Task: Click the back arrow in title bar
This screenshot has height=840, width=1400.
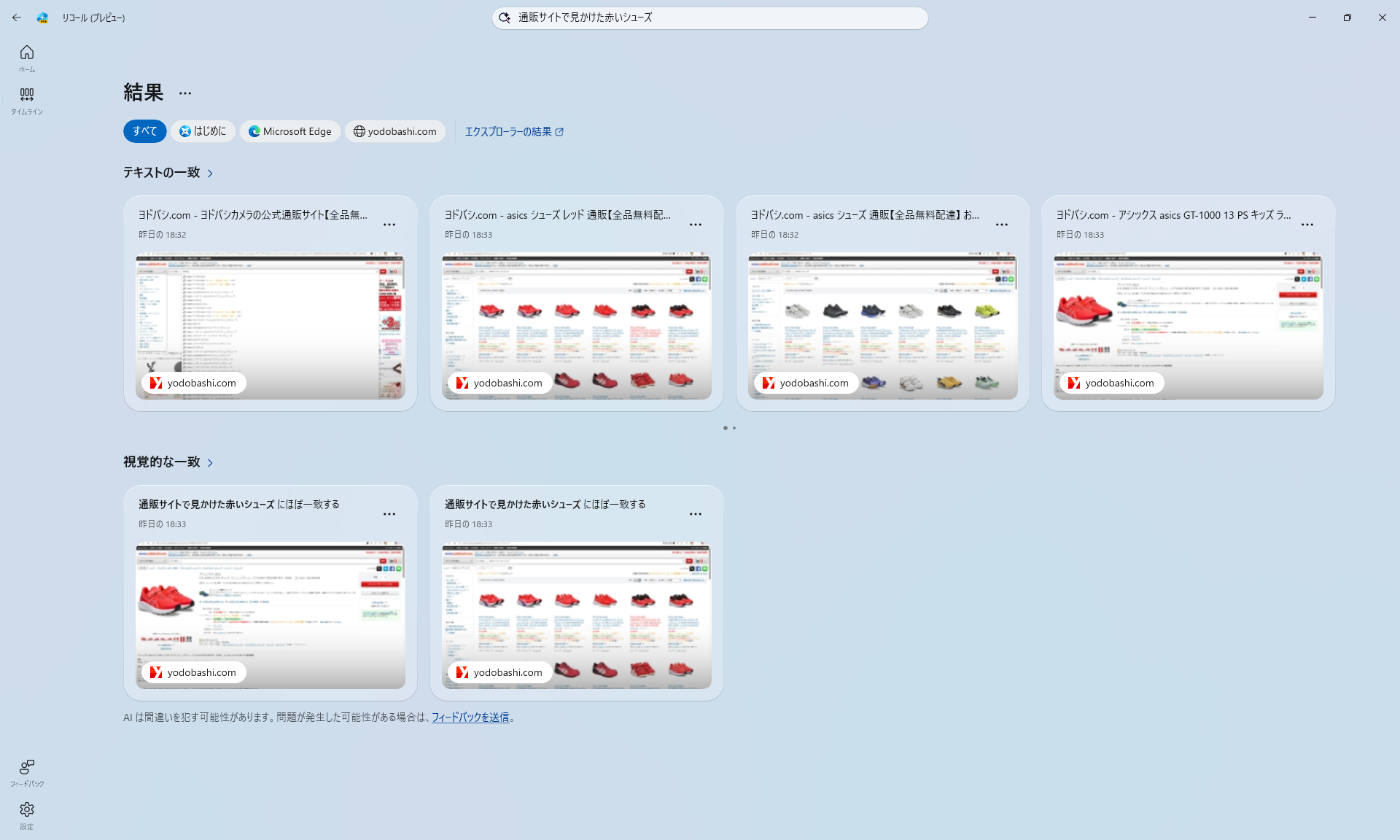Action: coord(17,17)
